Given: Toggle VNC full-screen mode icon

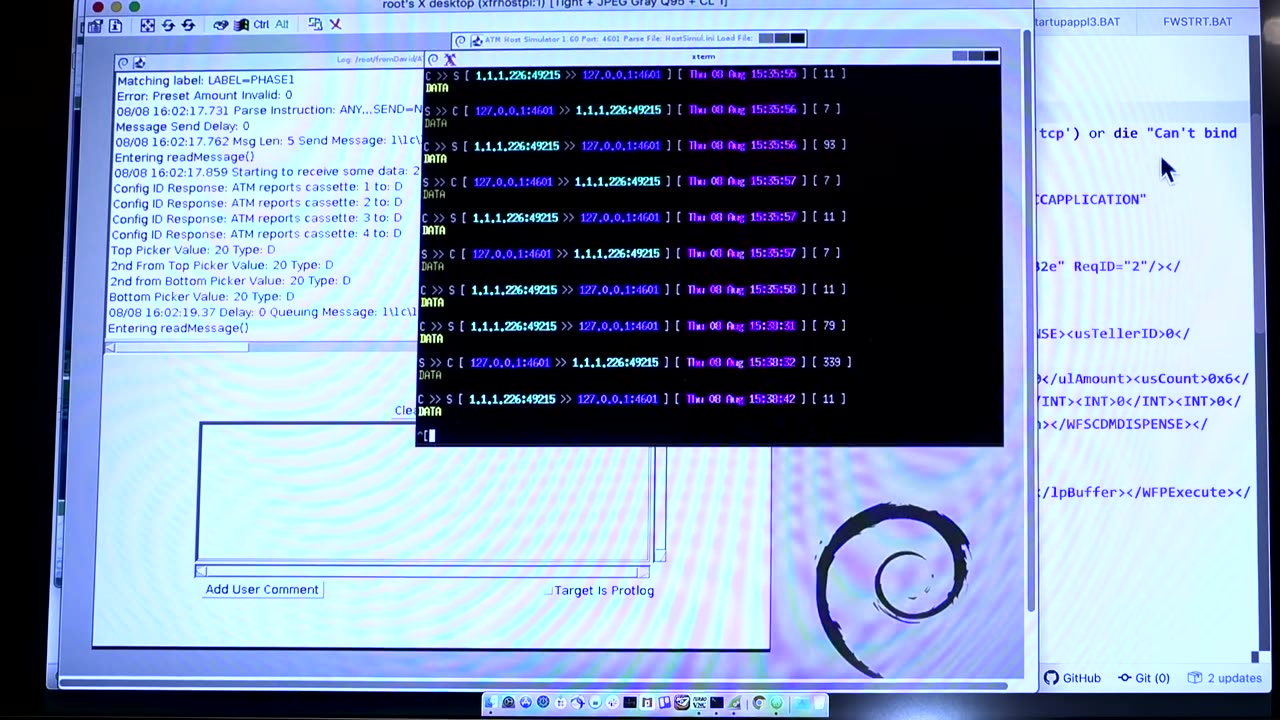Looking at the screenshot, I should tap(147, 25).
